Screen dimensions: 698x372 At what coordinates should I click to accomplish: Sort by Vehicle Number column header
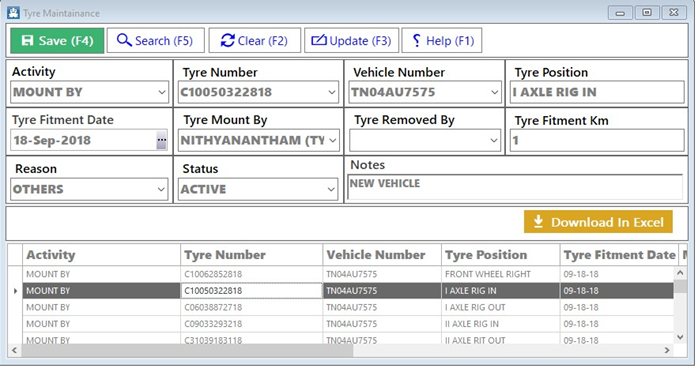coord(382,255)
